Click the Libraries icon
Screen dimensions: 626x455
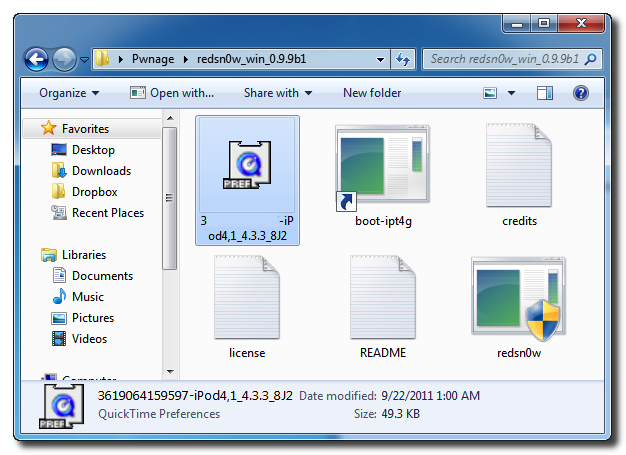point(49,255)
